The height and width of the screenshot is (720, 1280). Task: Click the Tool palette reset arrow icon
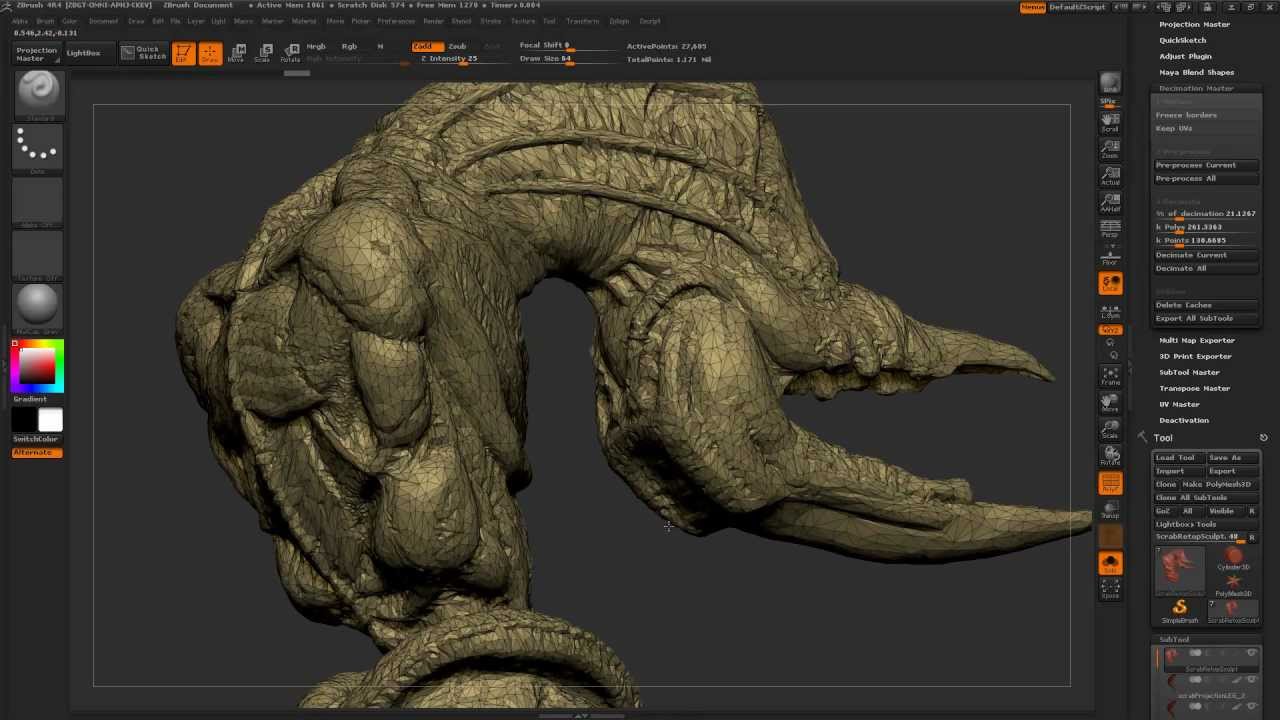click(1263, 438)
